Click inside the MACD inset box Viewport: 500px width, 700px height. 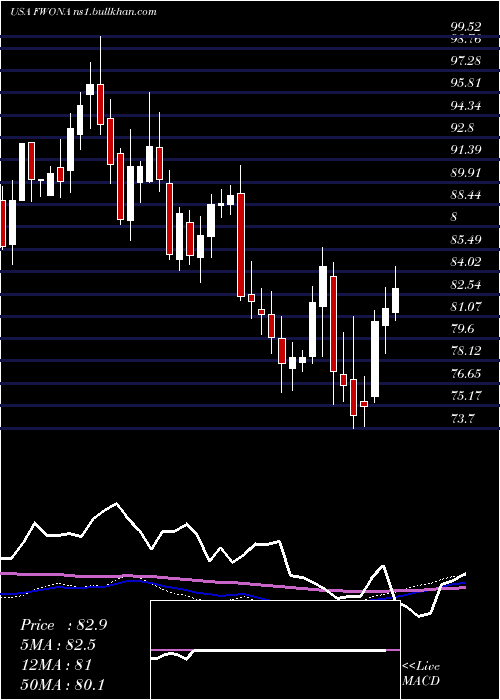tap(275, 650)
